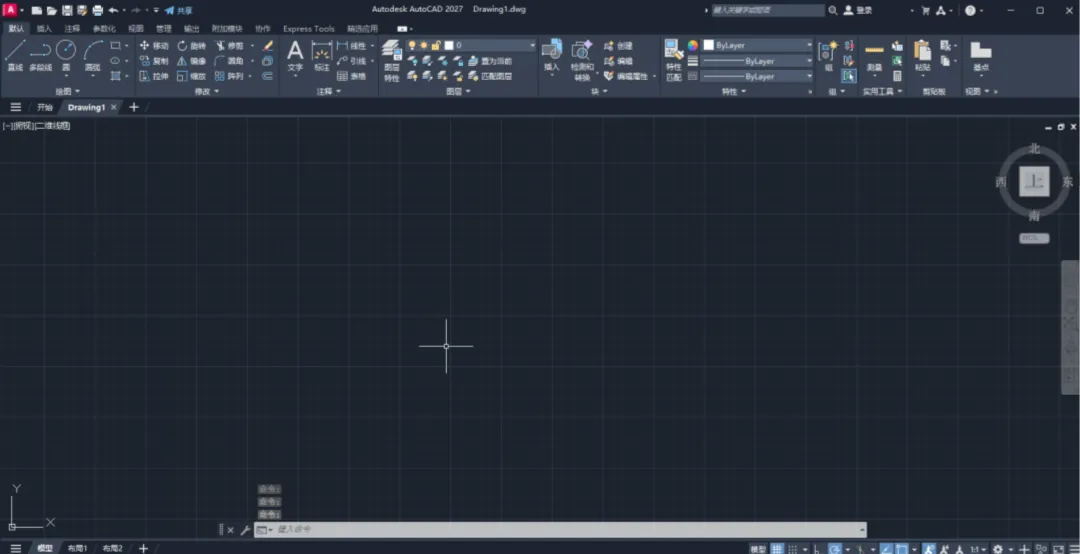Screen dimensions: 1080x554
Task: Expand the 修改 panel dropdown
Action: pos(207,91)
